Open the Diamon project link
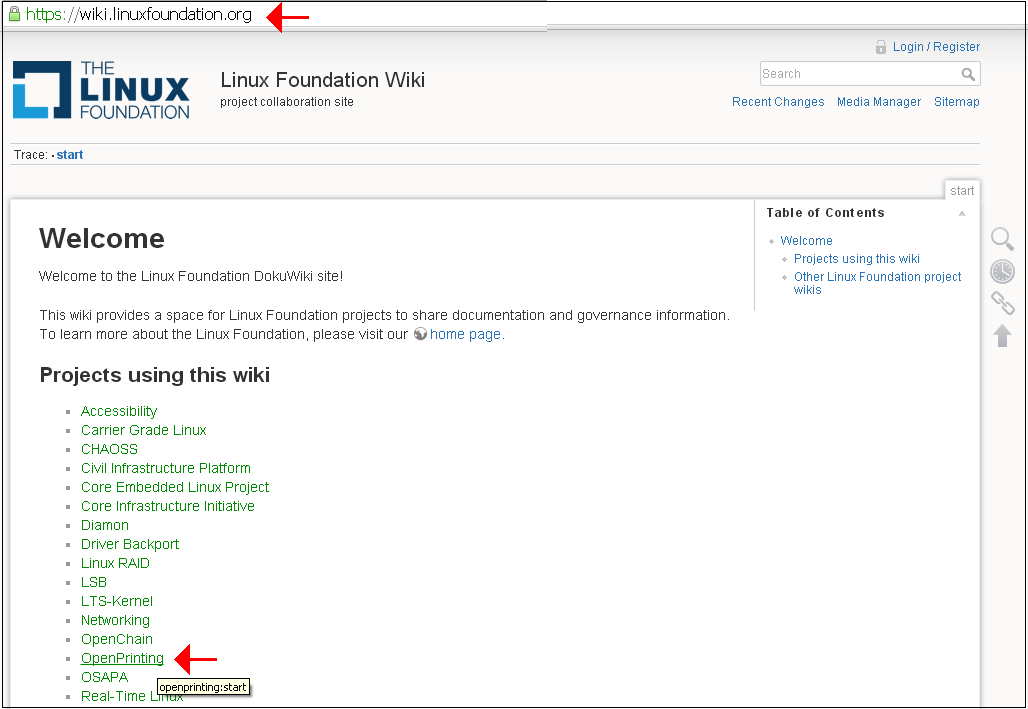The image size is (1028, 709). click(x=105, y=525)
